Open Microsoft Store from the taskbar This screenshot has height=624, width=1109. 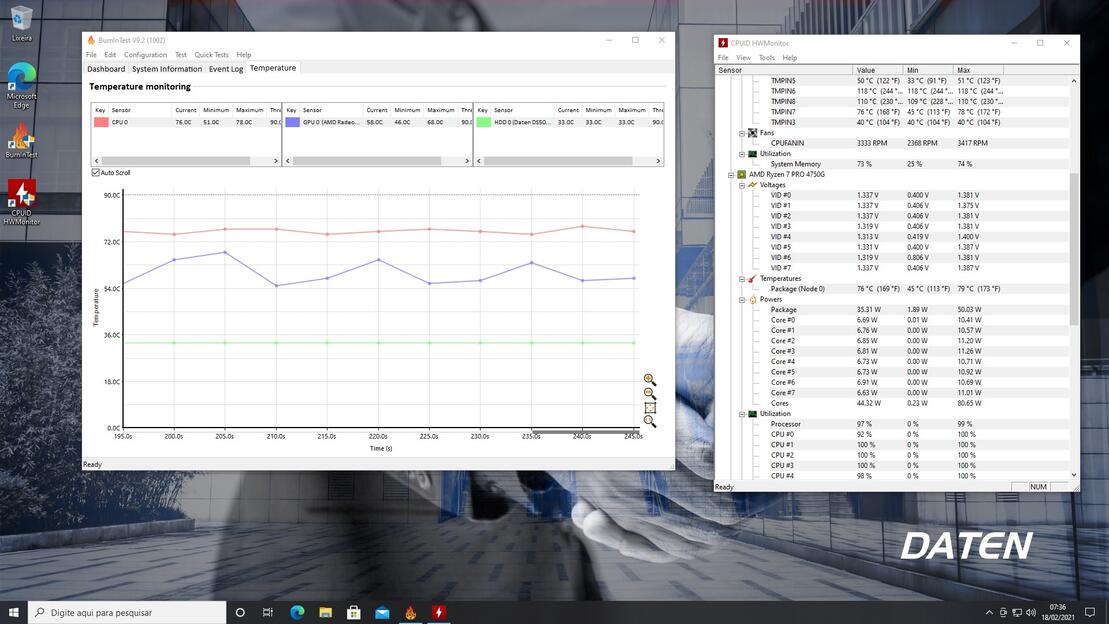click(354, 612)
